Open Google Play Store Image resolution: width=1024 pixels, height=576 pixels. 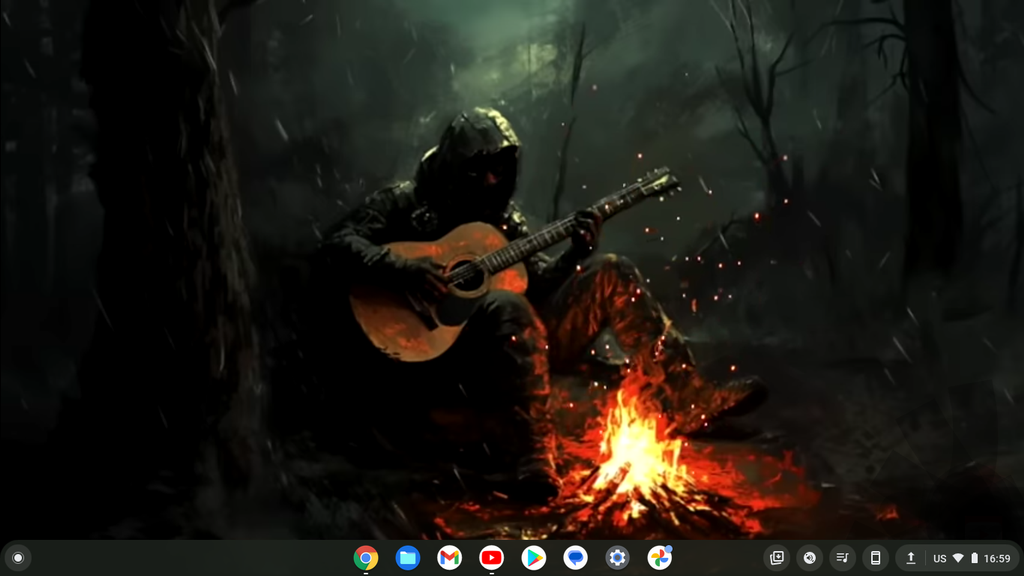click(534, 558)
